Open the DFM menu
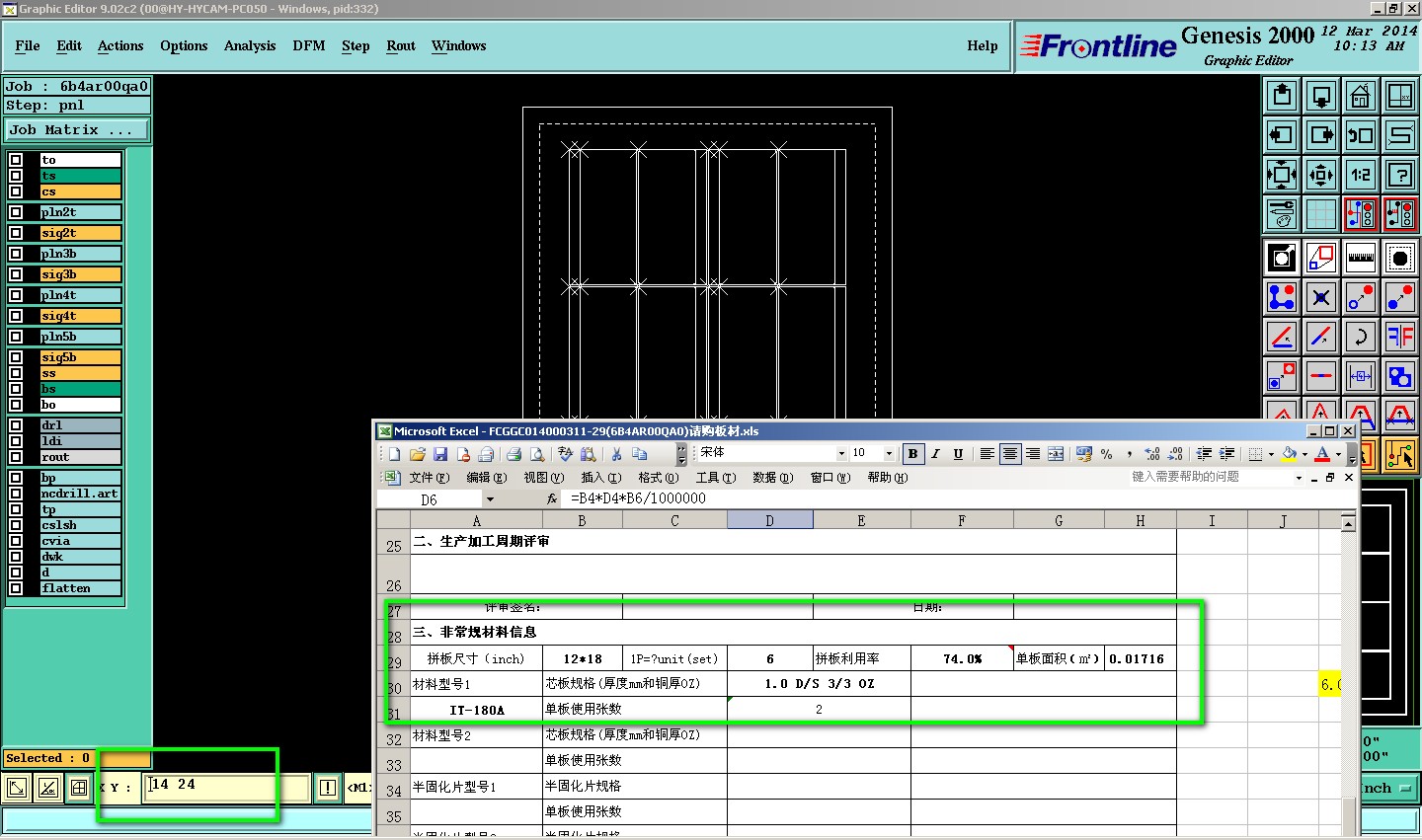Viewport: 1422px width, 840px height. pos(309,46)
